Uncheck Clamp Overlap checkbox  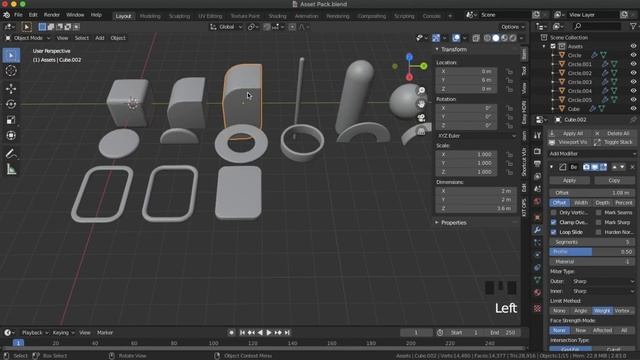[553, 222]
